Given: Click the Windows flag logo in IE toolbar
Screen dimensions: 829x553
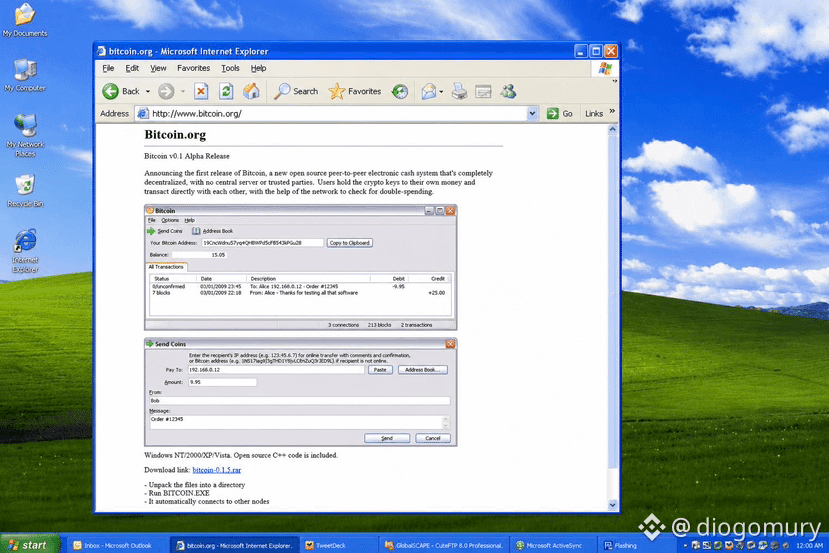Looking at the screenshot, I should point(605,68).
